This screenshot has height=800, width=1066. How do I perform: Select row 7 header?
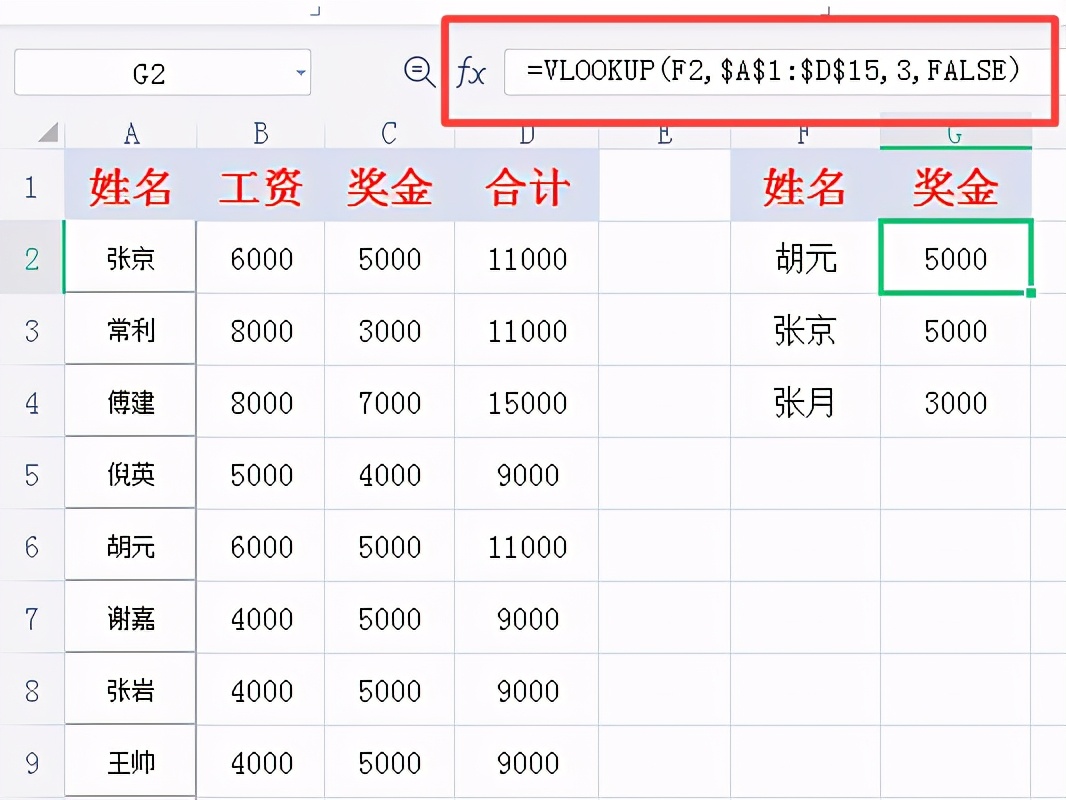point(31,619)
